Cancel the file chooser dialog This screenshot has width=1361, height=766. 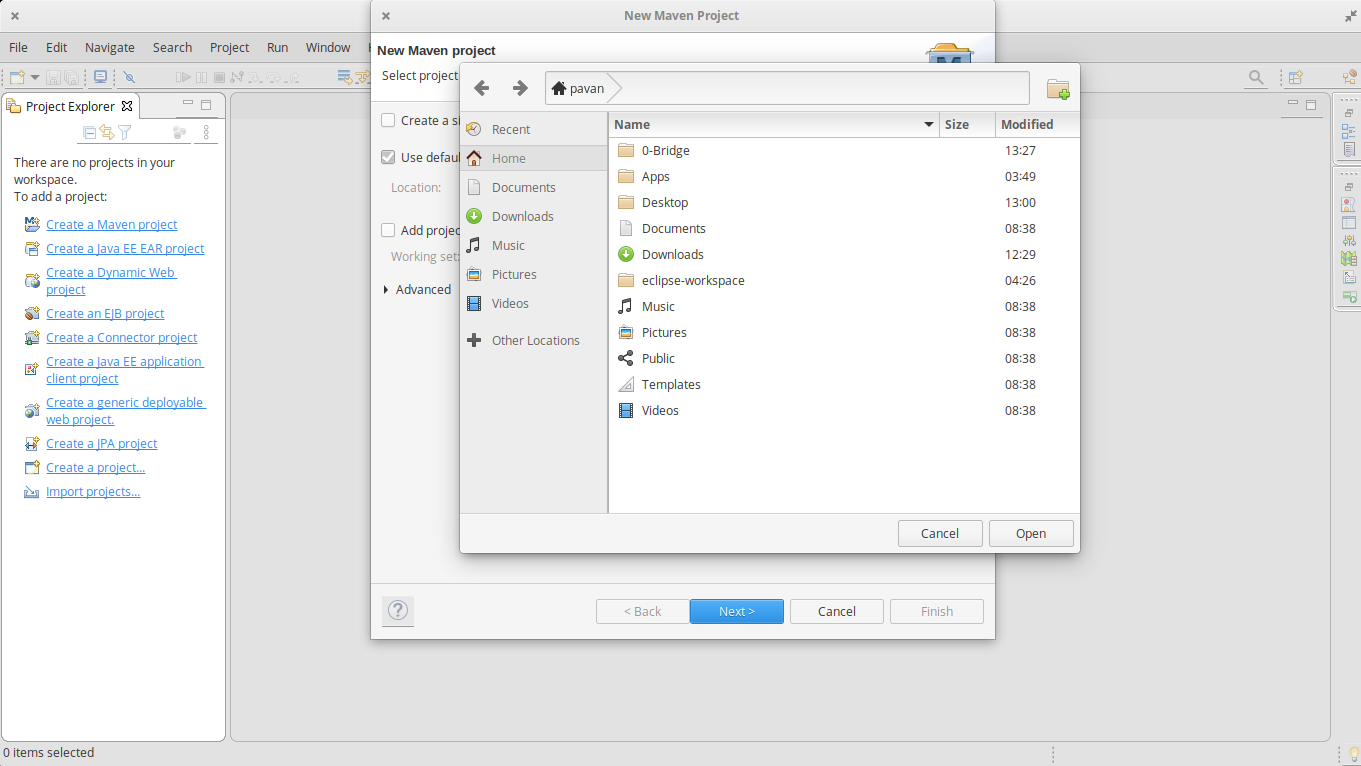click(x=940, y=533)
